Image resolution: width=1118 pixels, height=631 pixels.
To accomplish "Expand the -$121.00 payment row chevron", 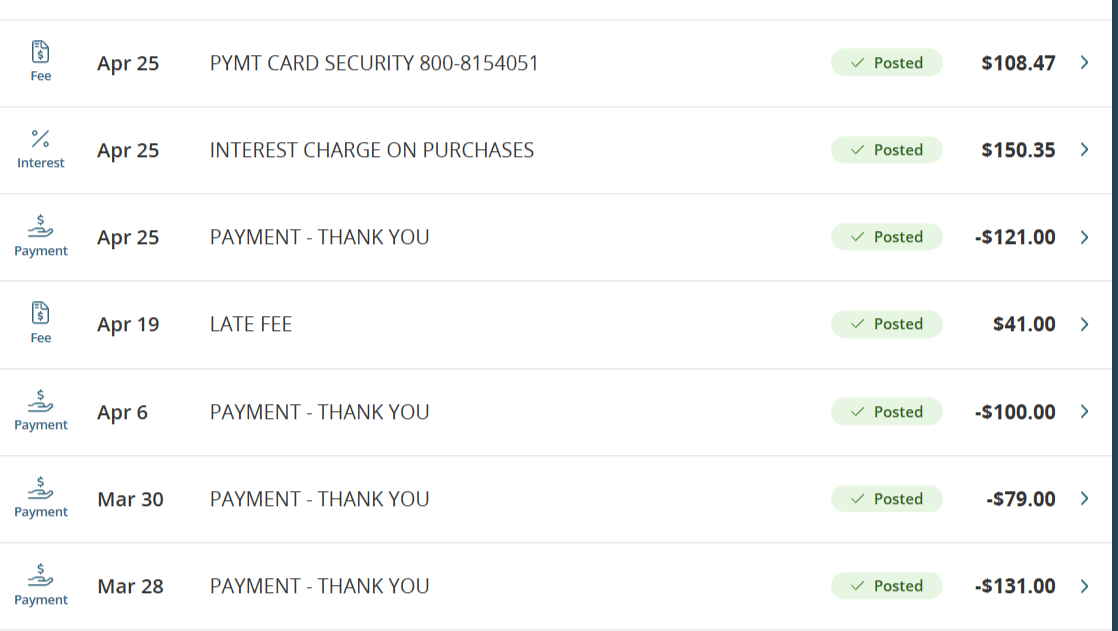I will (1085, 237).
